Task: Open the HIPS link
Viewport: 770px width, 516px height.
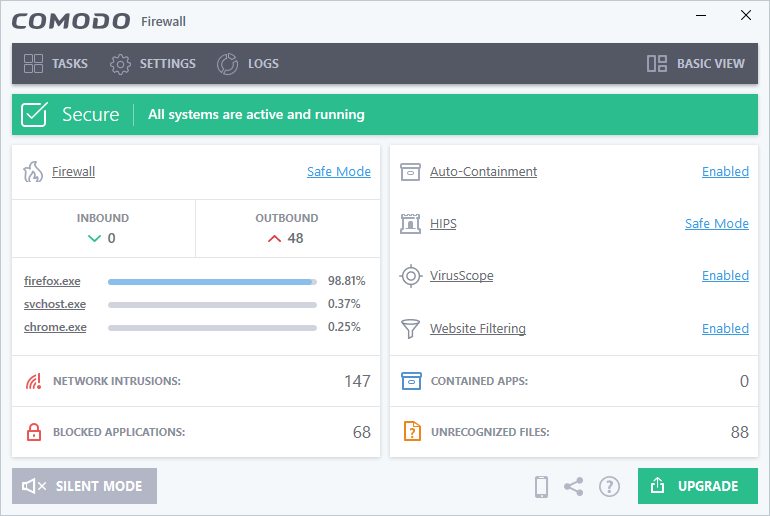Action: point(443,224)
